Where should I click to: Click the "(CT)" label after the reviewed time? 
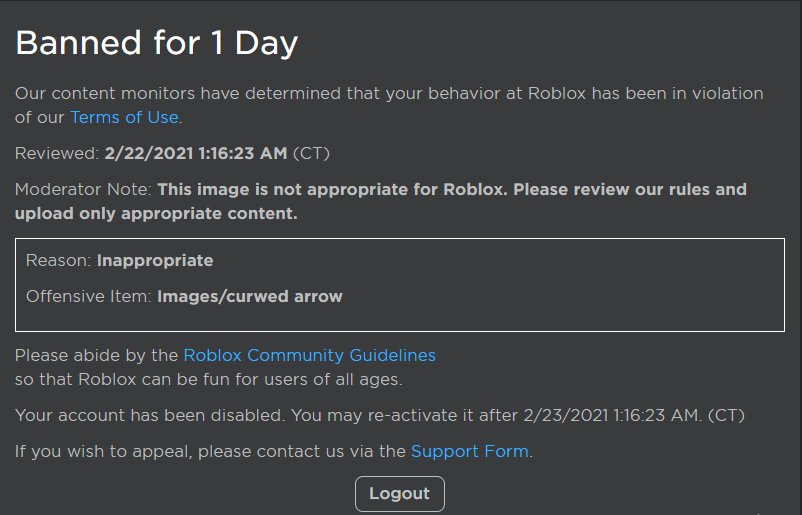pyautogui.click(x=311, y=153)
